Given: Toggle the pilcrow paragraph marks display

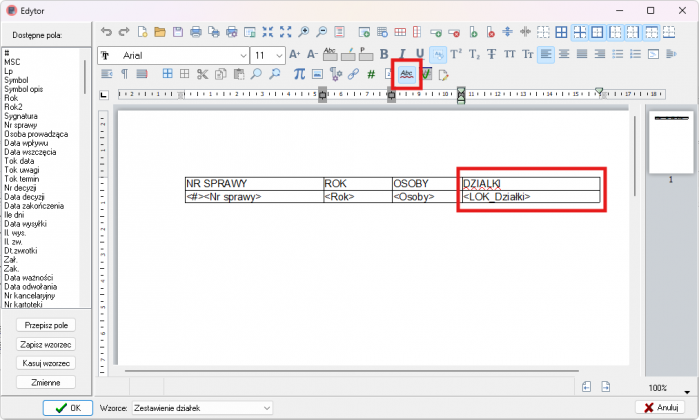Looking at the screenshot, I should 124,74.
